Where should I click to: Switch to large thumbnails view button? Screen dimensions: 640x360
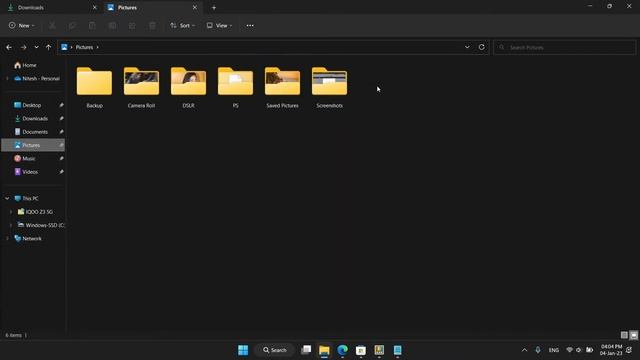click(633, 335)
